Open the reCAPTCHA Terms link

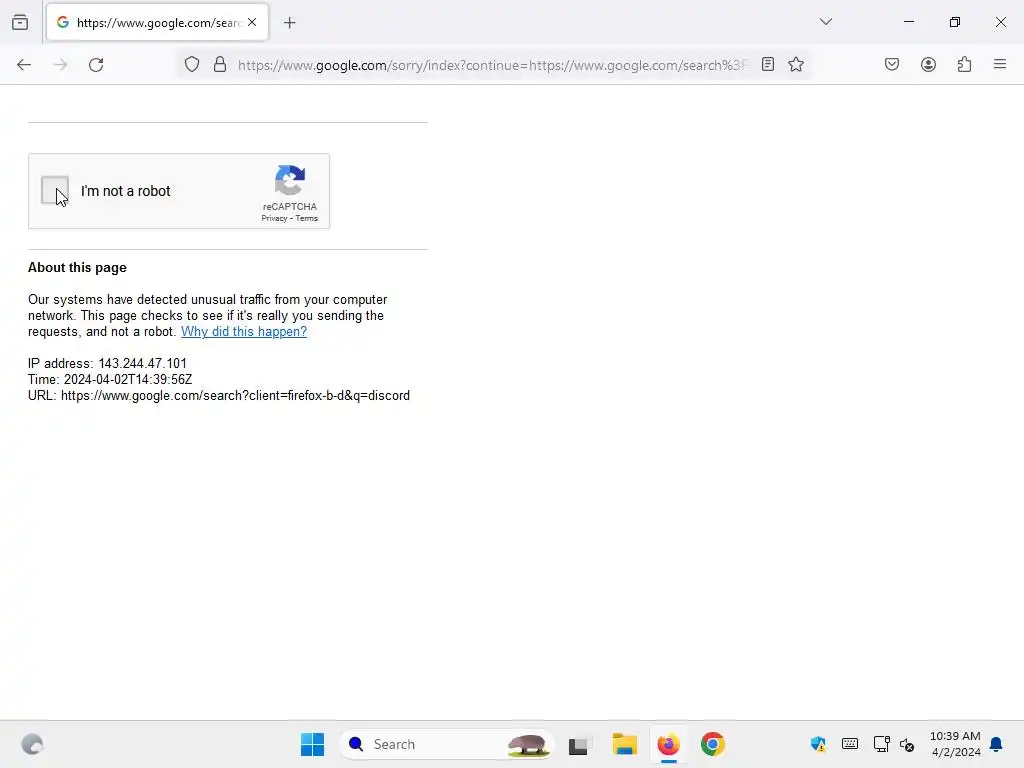[x=307, y=218]
